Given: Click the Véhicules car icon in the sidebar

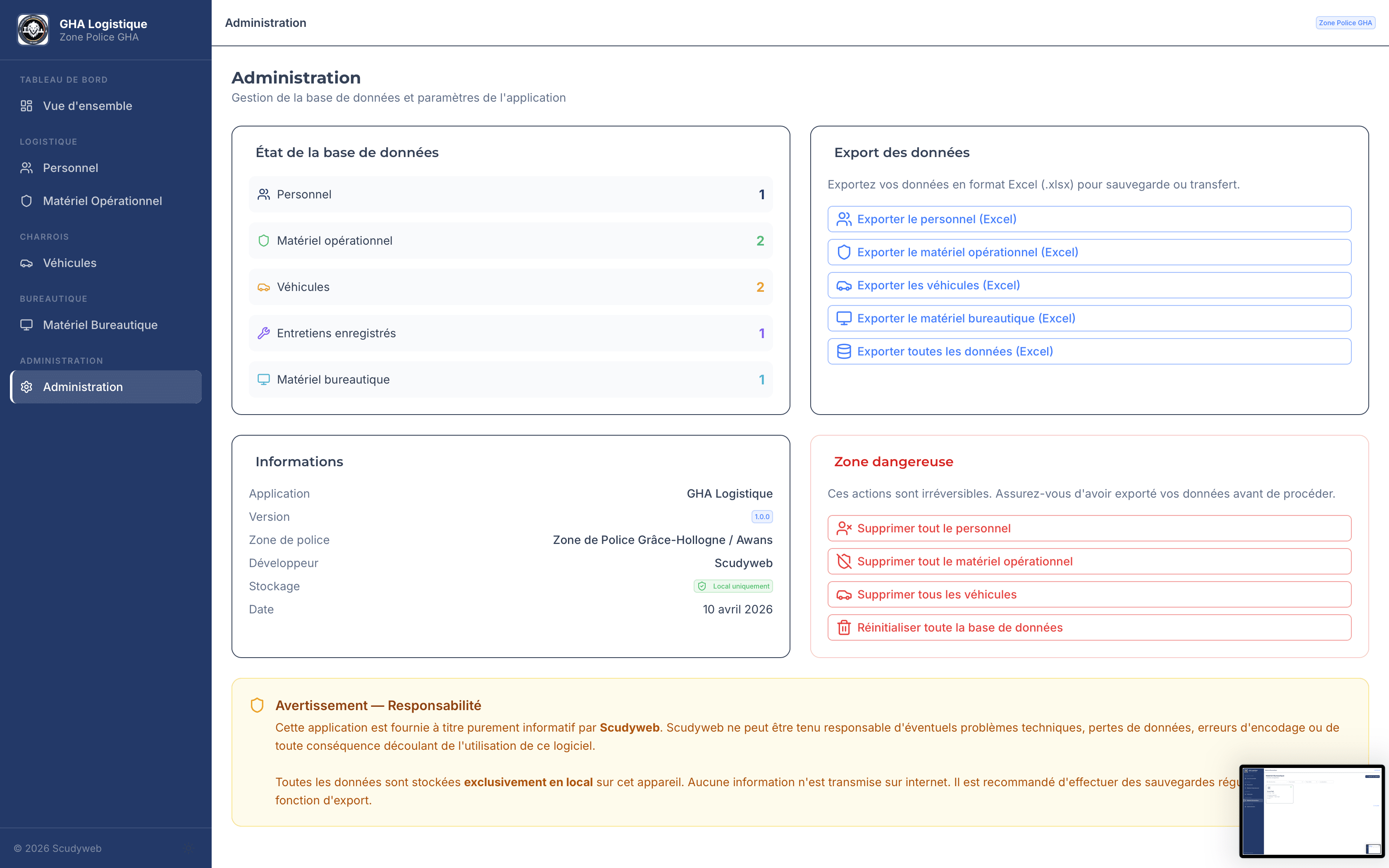Looking at the screenshot, I should (x=26, y=263).
